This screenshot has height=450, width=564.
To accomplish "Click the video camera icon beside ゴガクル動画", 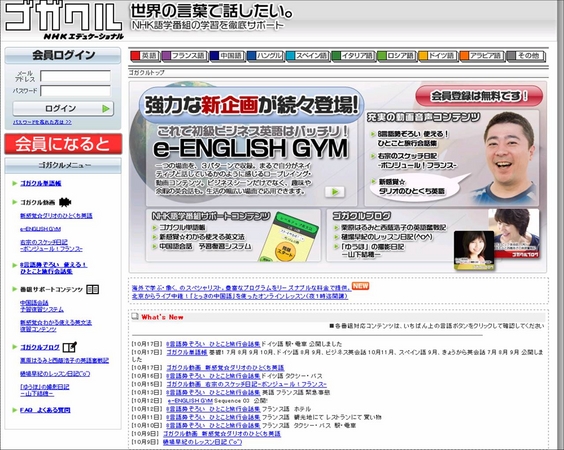I will 65,202.
